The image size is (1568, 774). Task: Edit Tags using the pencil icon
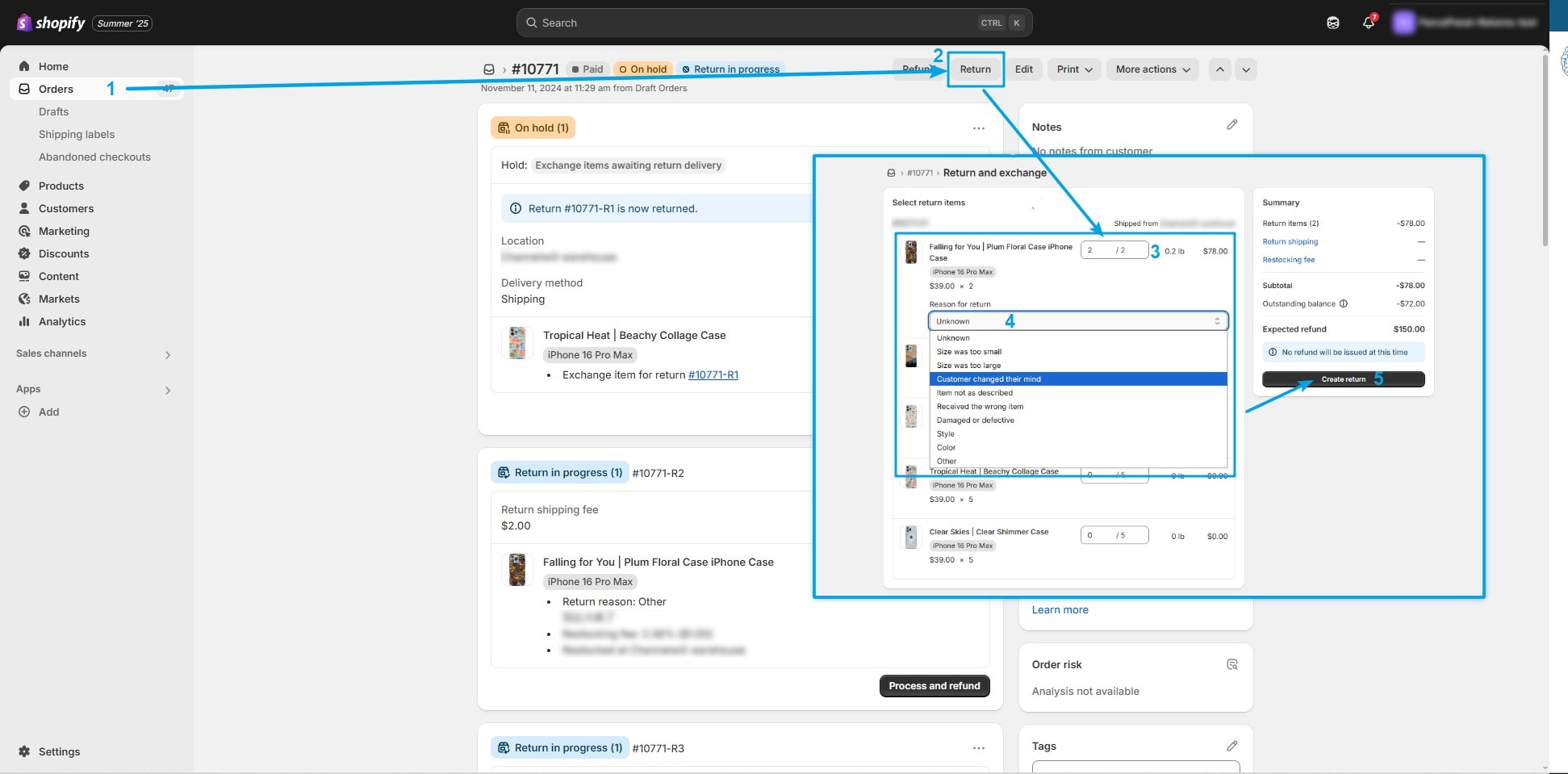(1232, 746)
